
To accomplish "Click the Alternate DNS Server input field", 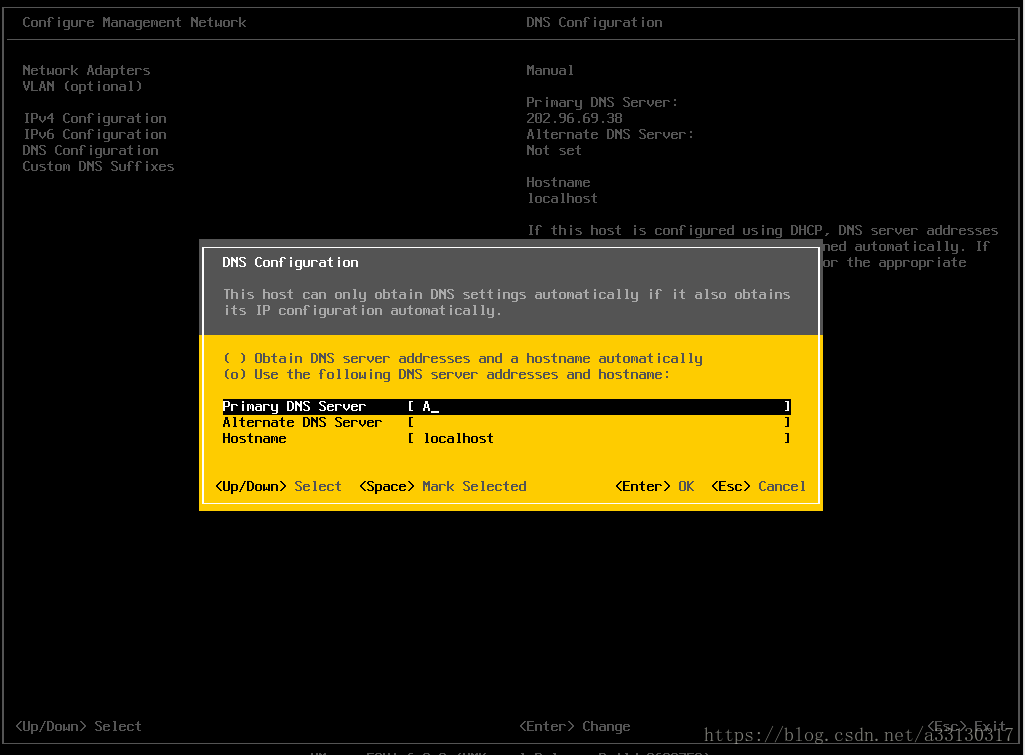I will pyautogui.click(x=600, y=423).
